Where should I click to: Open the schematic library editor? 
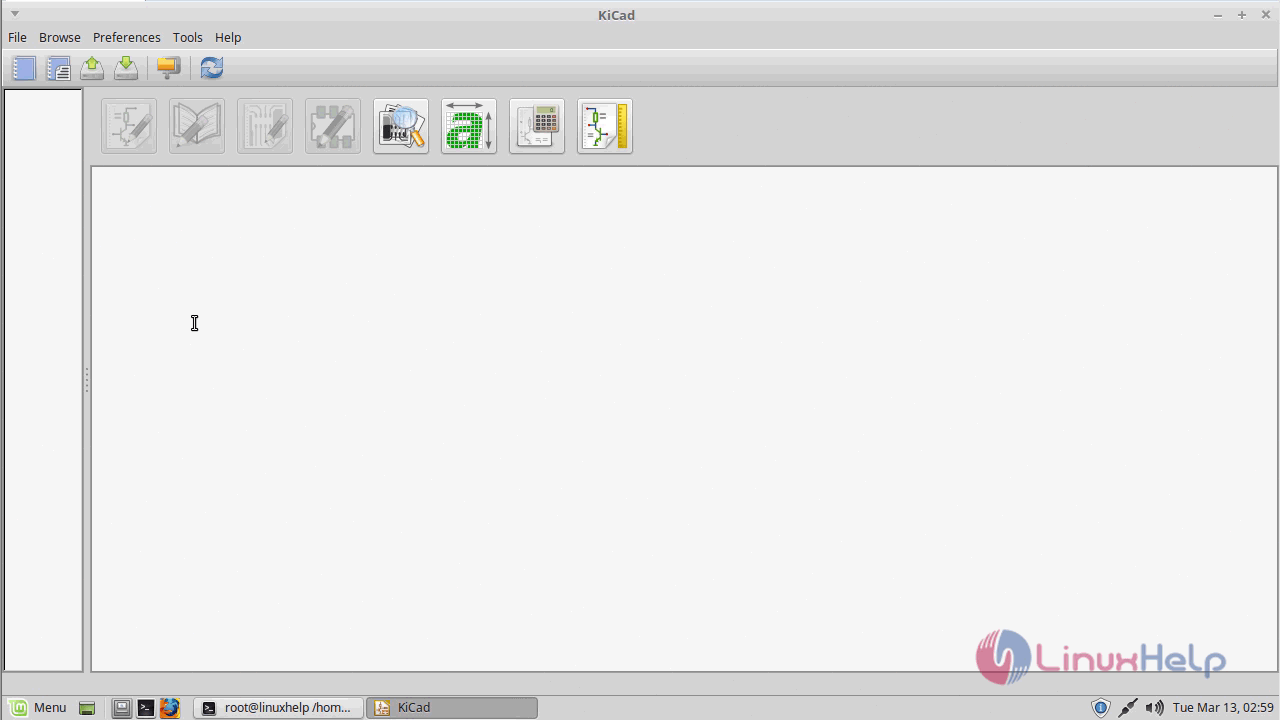197,126
